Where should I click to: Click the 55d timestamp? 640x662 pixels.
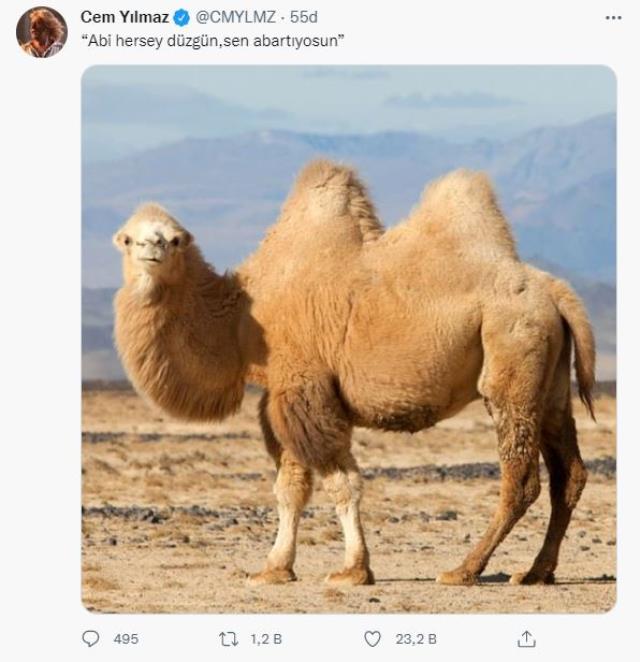(x=304, y=17)
